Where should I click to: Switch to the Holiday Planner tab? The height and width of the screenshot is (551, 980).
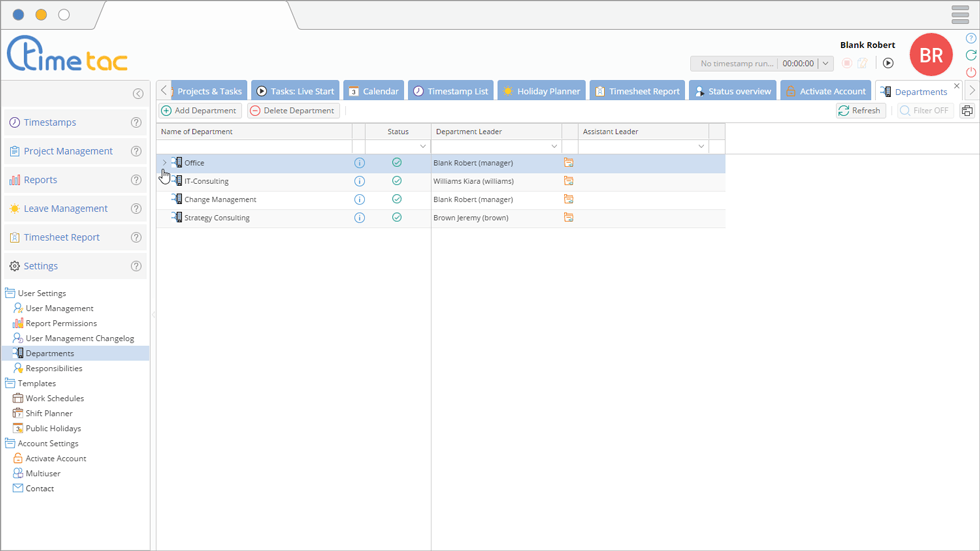[541, 91]
